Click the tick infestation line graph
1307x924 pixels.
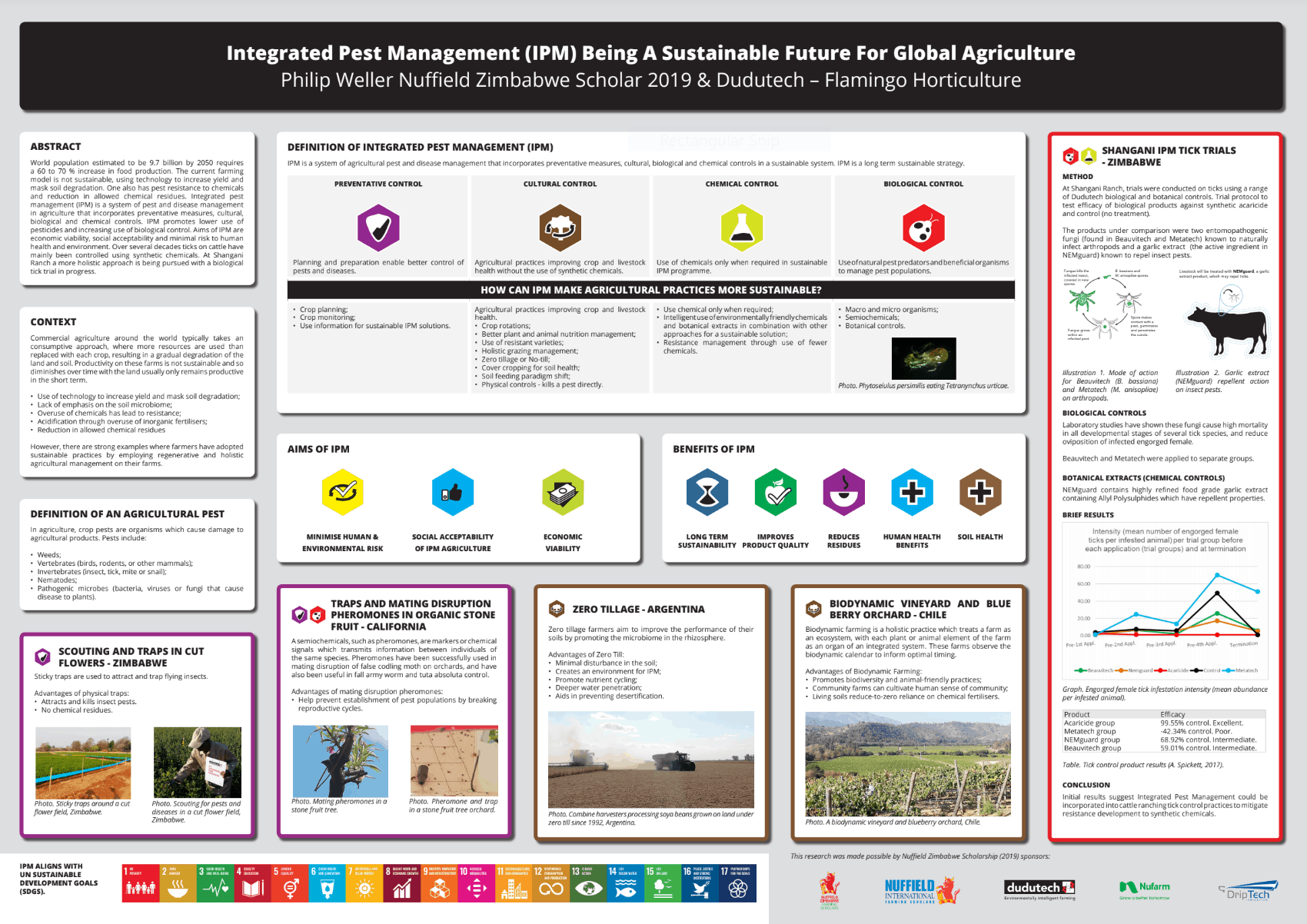click(1165, 607)
